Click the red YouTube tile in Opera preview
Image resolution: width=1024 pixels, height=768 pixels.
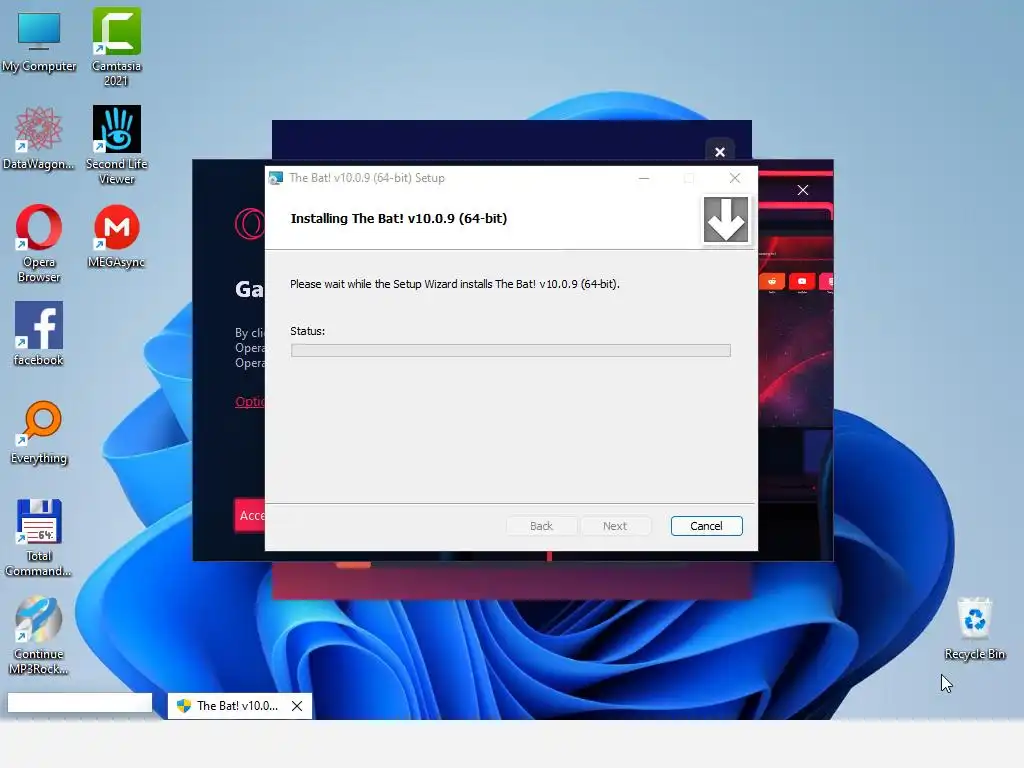pyautogui.click(x=801, y=281)
